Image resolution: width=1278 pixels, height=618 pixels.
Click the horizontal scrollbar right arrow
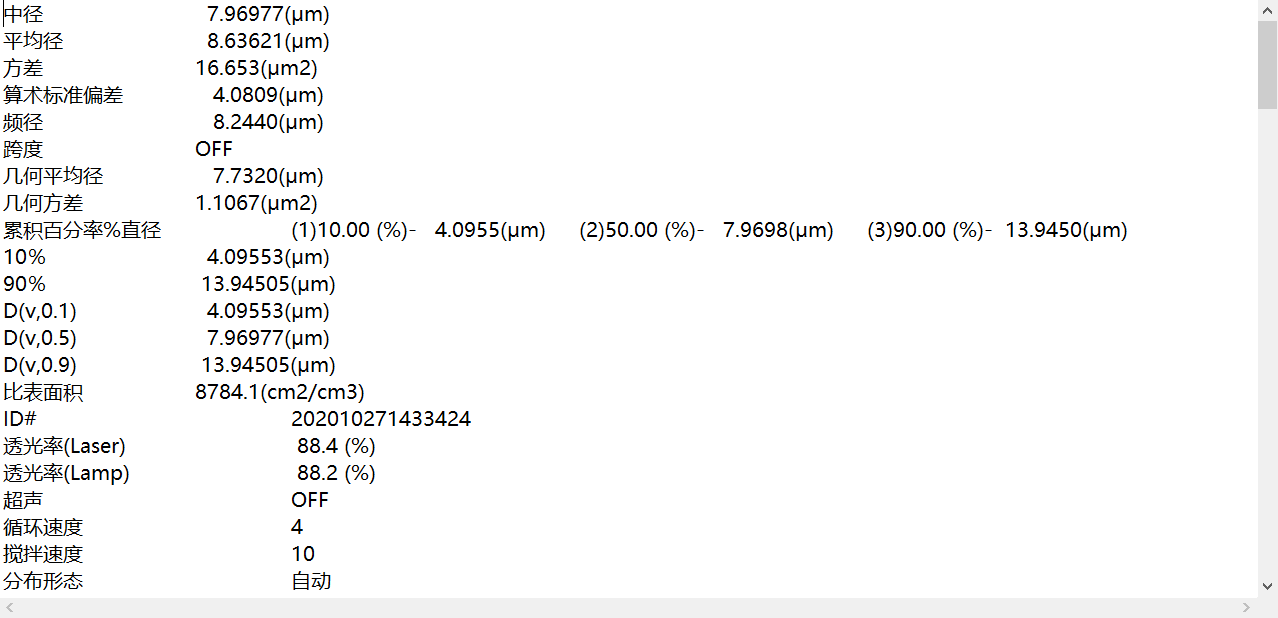coord(1247,608)
